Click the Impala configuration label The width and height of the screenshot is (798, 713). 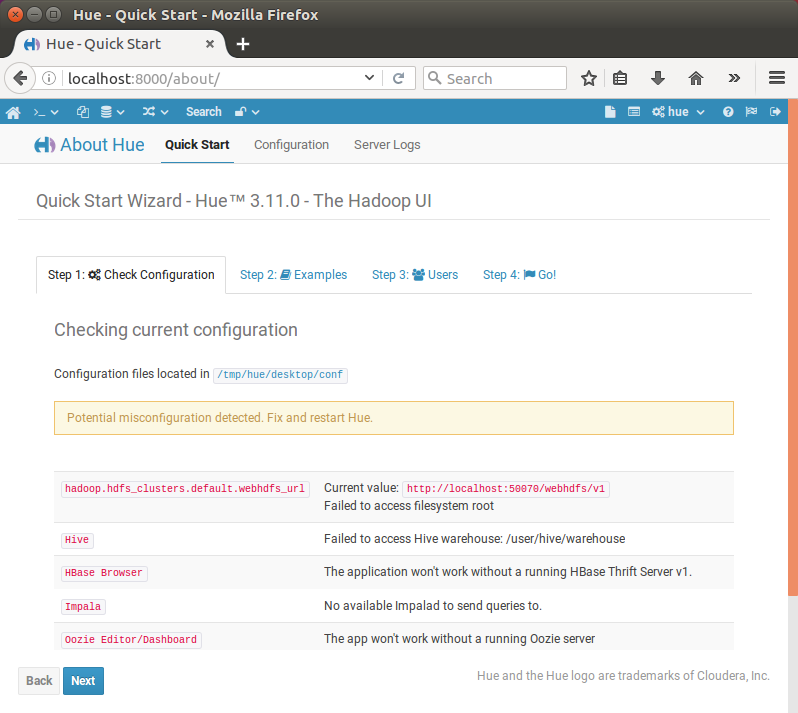click(x=83, y=607)
